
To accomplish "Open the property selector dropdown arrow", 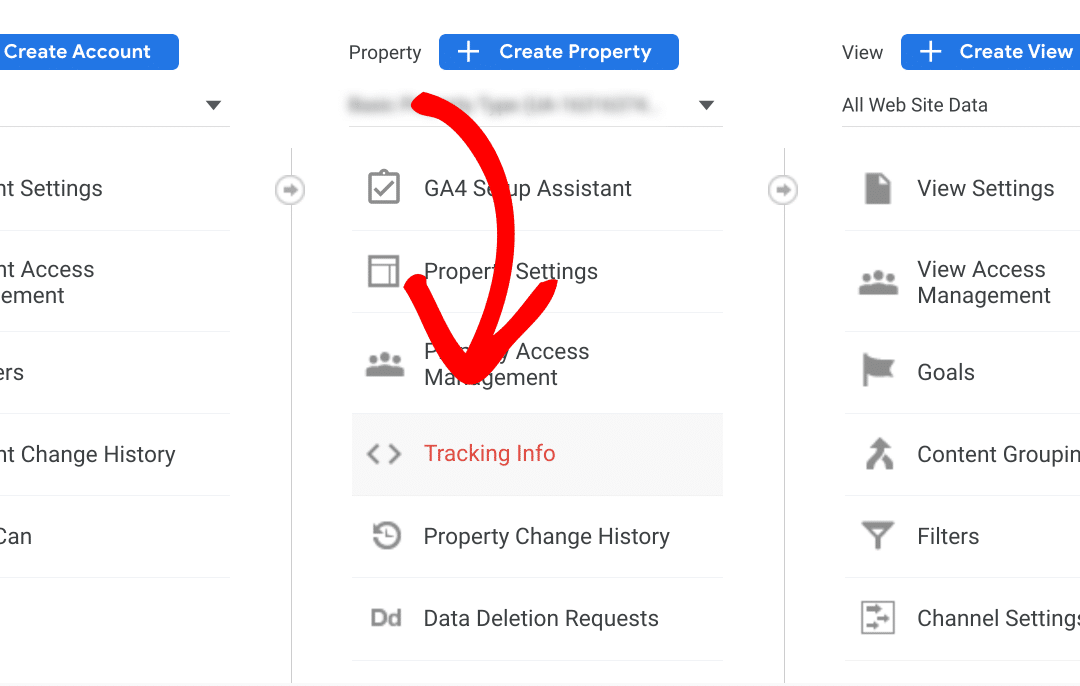I will [x=706, y=105].
